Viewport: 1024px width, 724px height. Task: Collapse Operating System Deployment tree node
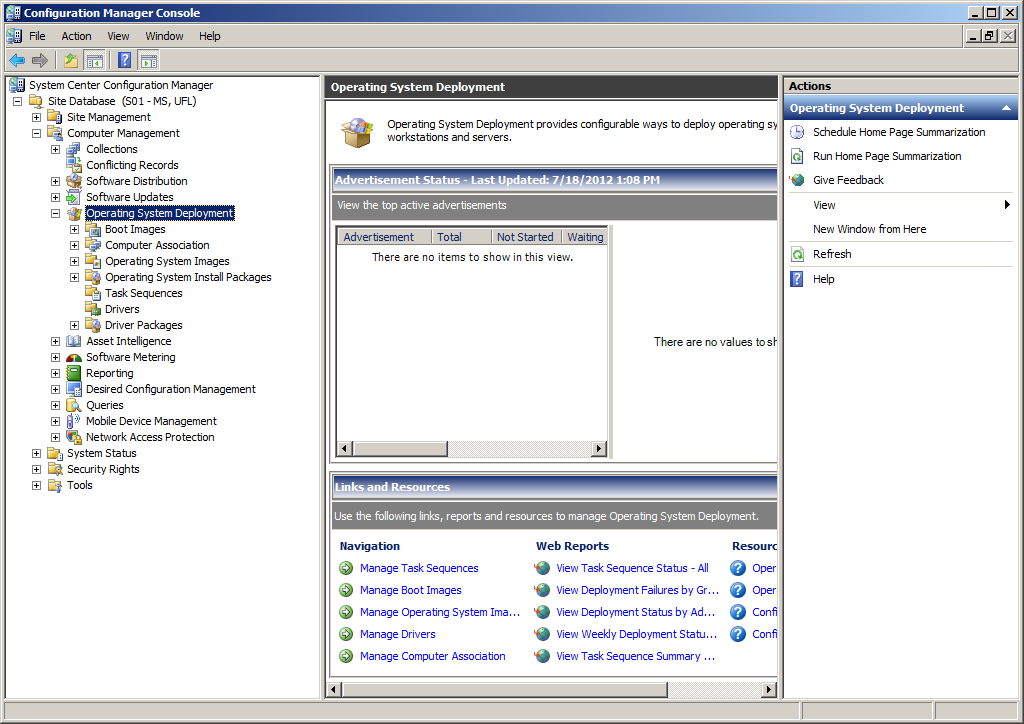pos(56,213)
